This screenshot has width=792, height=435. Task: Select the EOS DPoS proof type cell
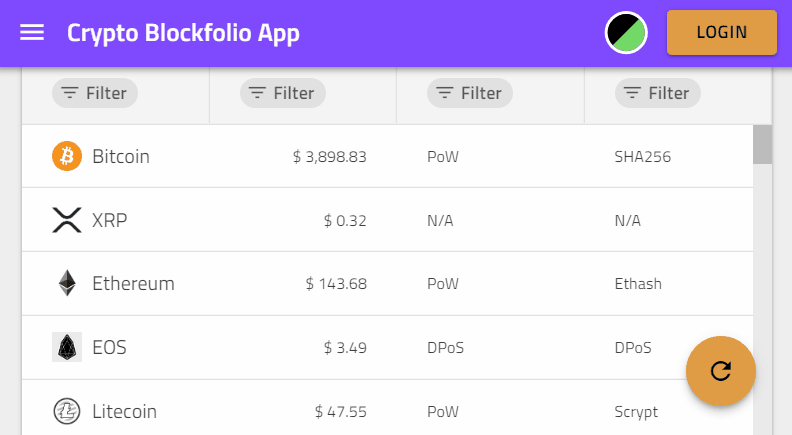[446, 348]
